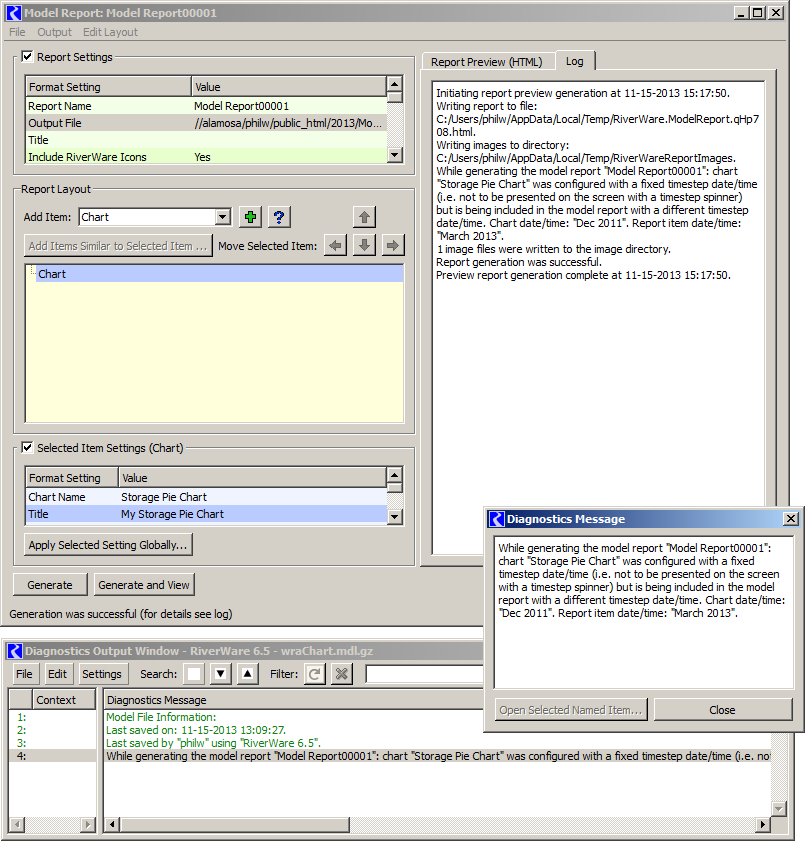Open the File menu in Model Report
Image resolution: width=805 pixels, height=841 pixels.
tap(17, 32)
